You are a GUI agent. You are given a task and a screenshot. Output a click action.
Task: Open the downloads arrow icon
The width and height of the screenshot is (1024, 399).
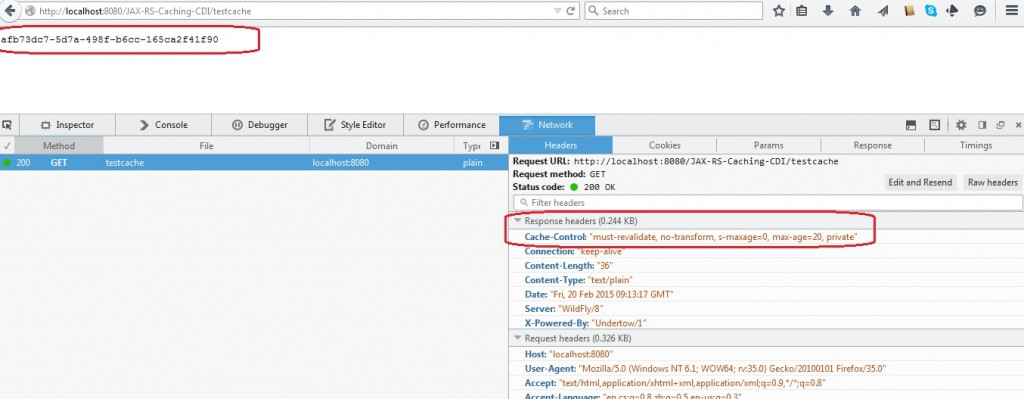[828, 11]
